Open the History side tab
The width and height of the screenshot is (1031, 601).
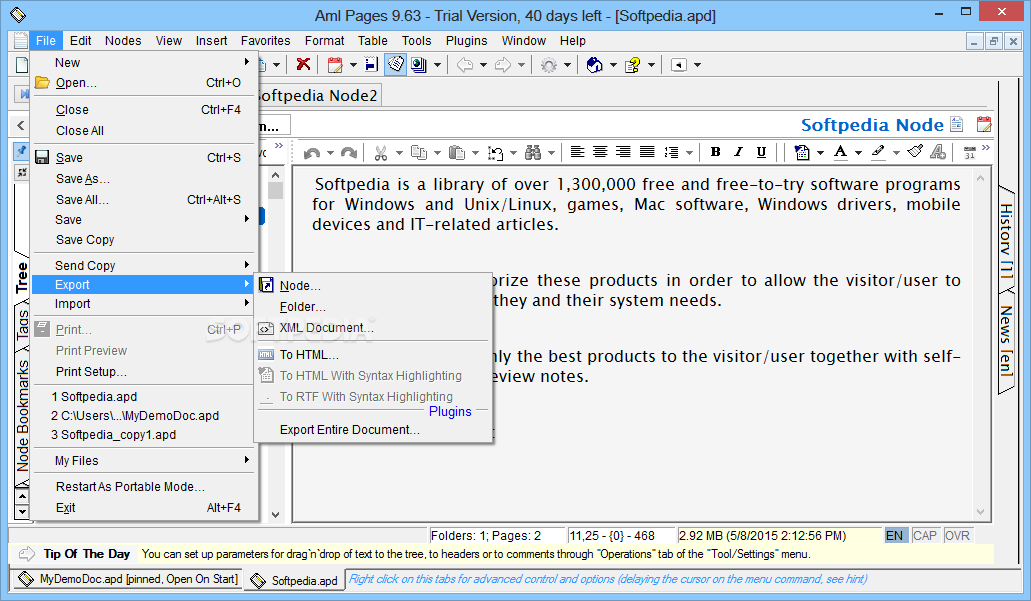coord(1007,241)
